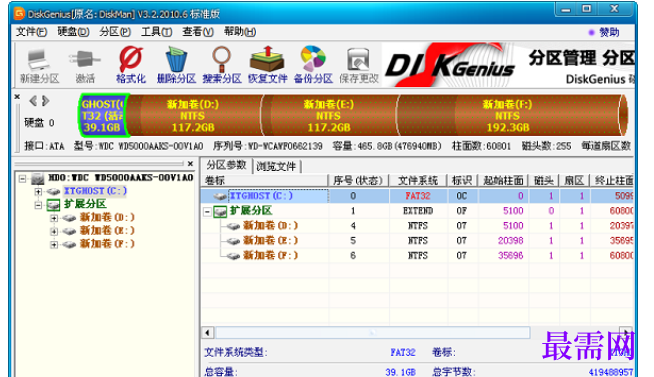Collapse 扩展分区 row in partition table
The width and height of the screenshot is (654, 377).
pyautogui.click(x=207, y=212)
